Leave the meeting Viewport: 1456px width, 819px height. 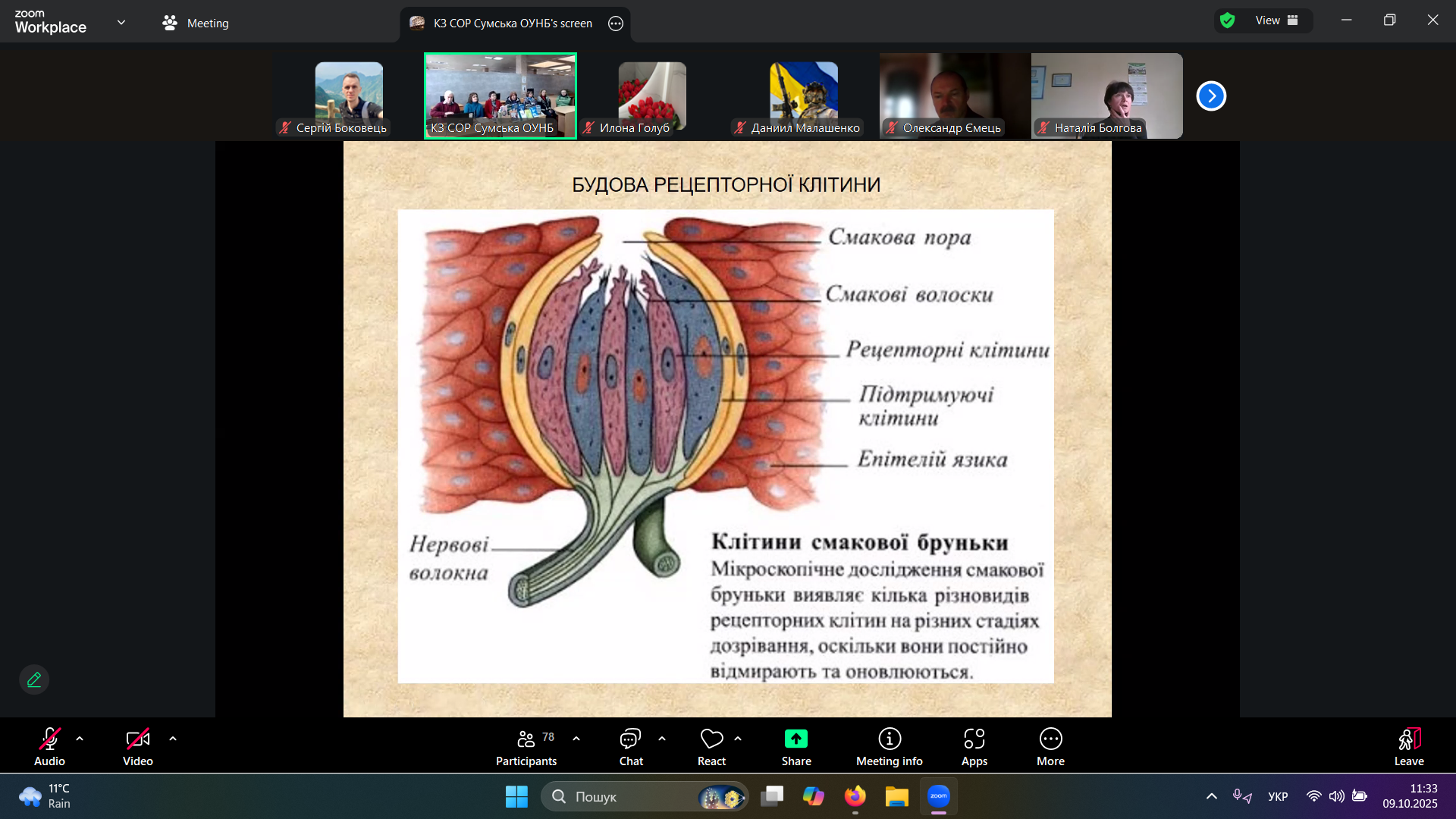point(1408,746)
